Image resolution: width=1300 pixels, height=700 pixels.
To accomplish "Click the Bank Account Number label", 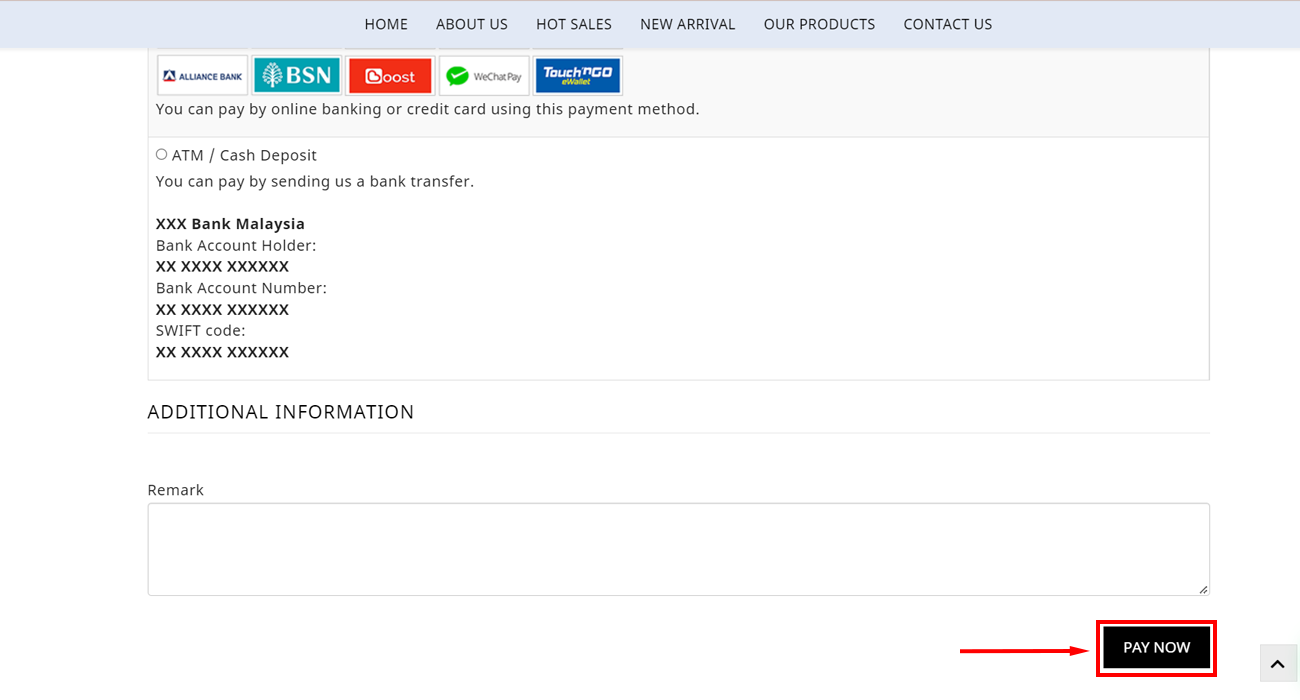I will pos(241,288).
